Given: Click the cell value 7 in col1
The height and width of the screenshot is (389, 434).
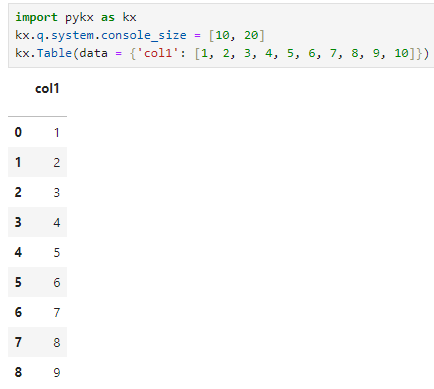Looking at the screenshot, I should (57, 313).
